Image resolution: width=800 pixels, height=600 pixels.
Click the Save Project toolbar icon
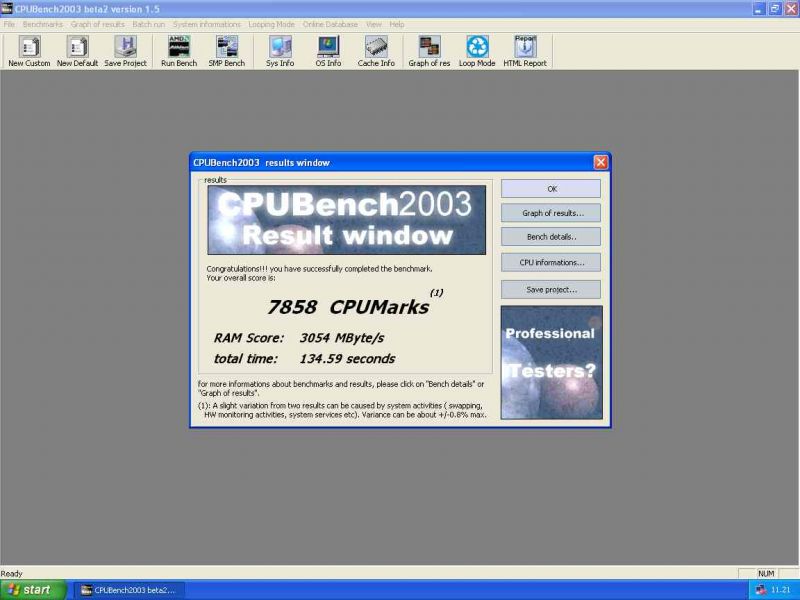126,51
